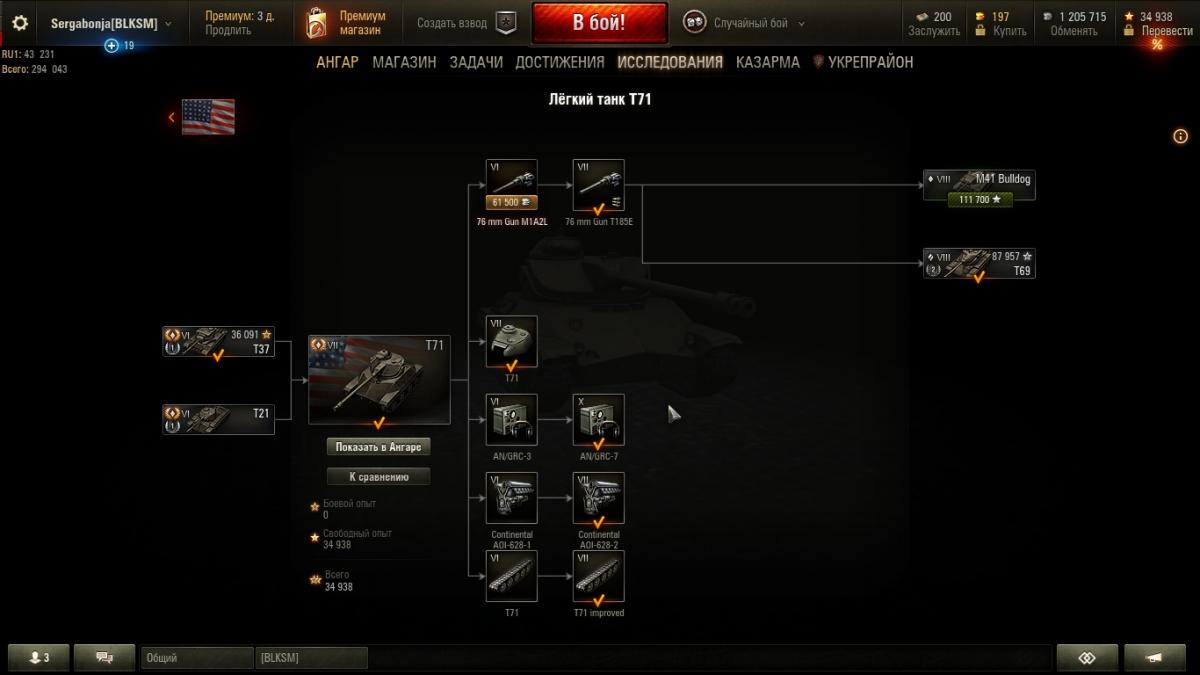
Task: Open the Premium shop bag icon
Action: pyautogui.click(x=316, y=22)
